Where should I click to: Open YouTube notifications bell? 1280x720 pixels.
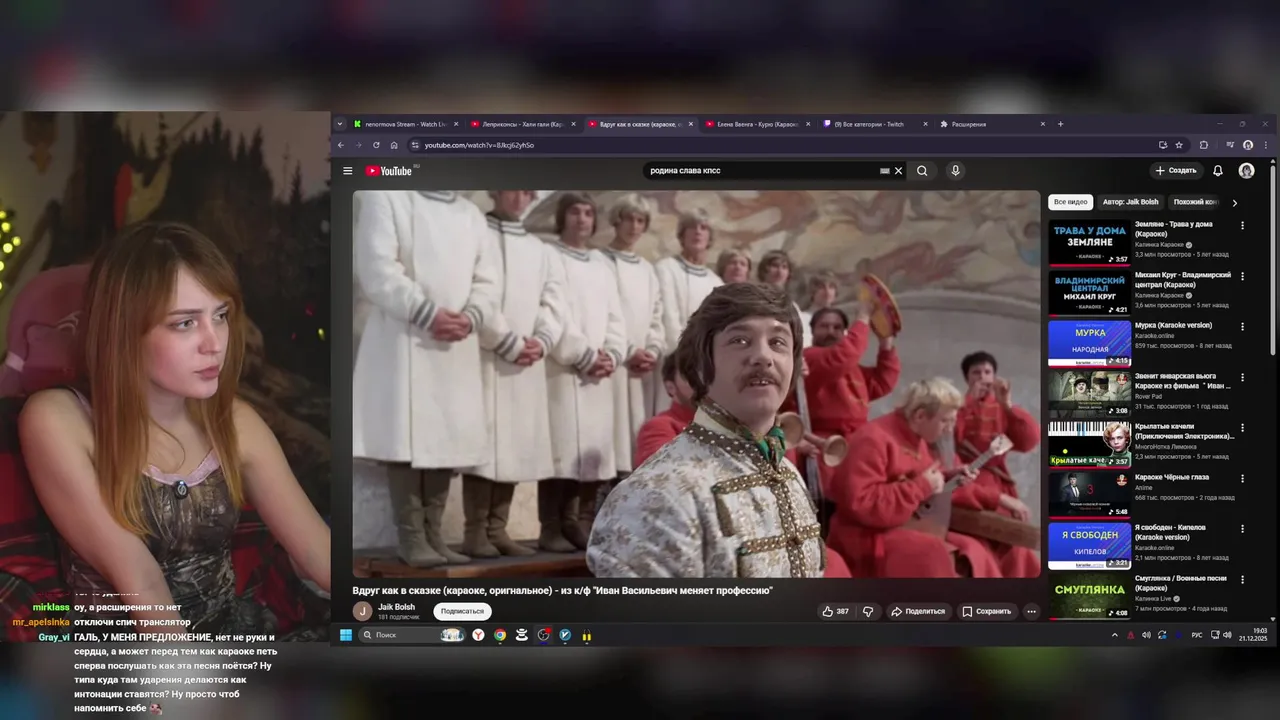pyautogui.click(x=1217, y=171)
